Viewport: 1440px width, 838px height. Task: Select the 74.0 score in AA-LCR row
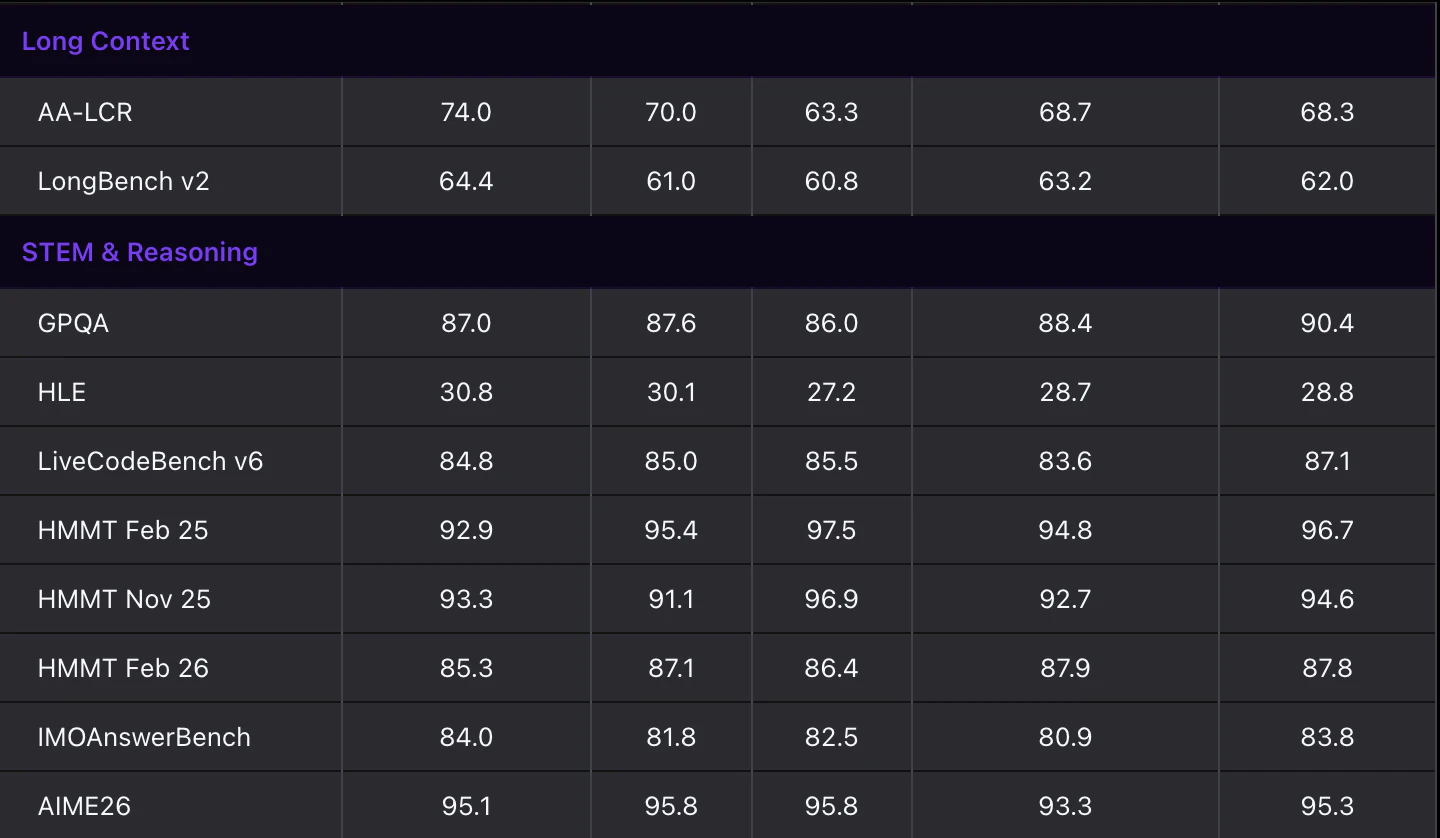click(466, 112)
